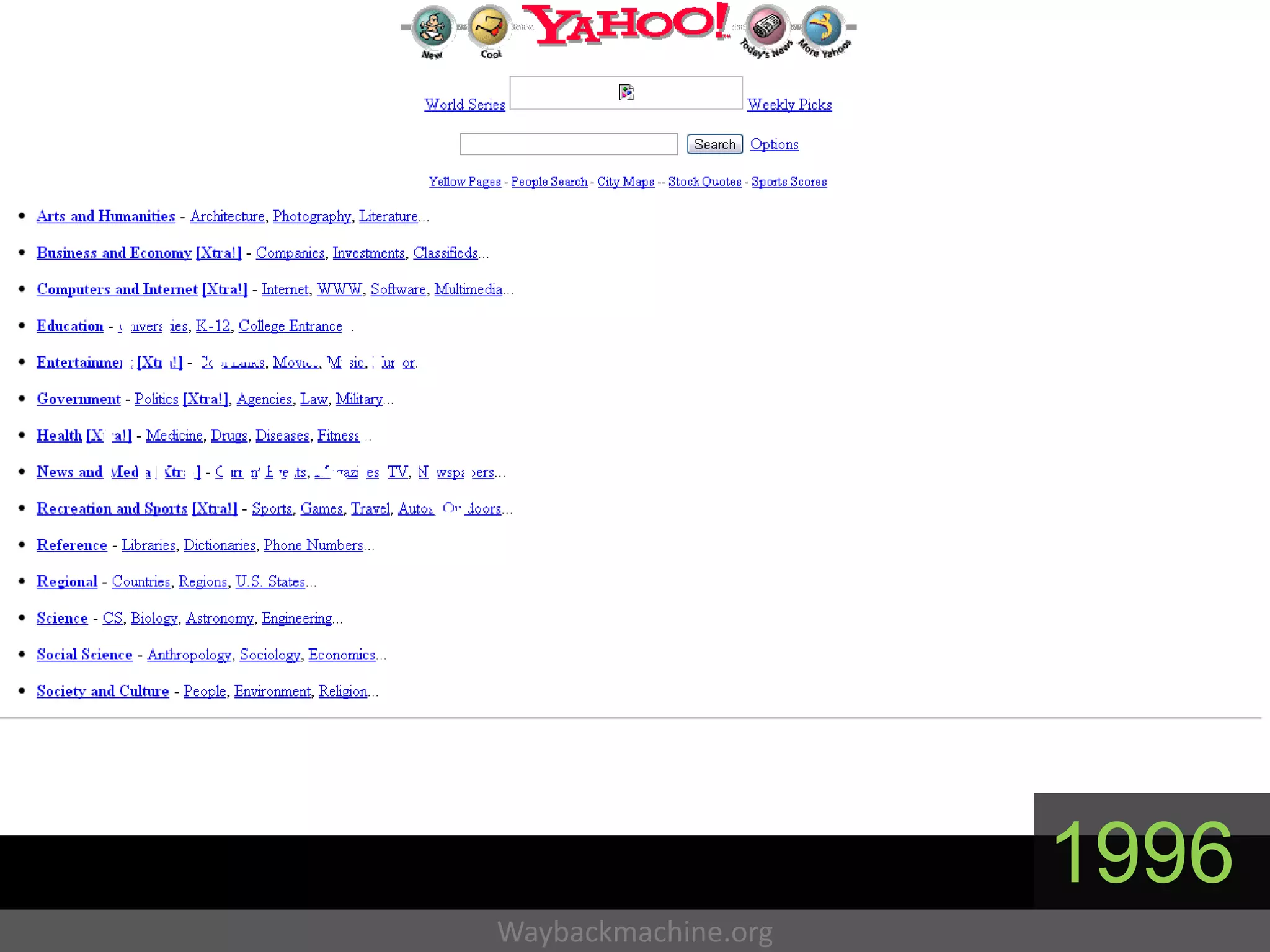The image size is (1270, 952).
Task: Open Sports Scores link
Action: (789, 182)
